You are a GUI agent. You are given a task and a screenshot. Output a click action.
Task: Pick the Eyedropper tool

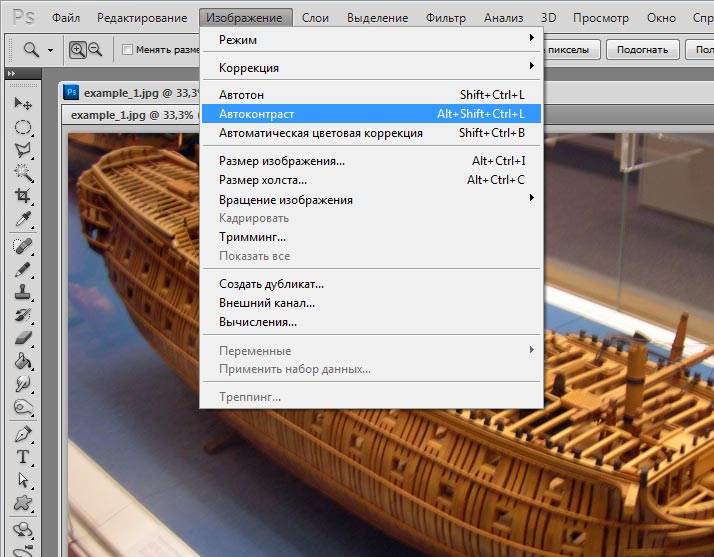23,219
